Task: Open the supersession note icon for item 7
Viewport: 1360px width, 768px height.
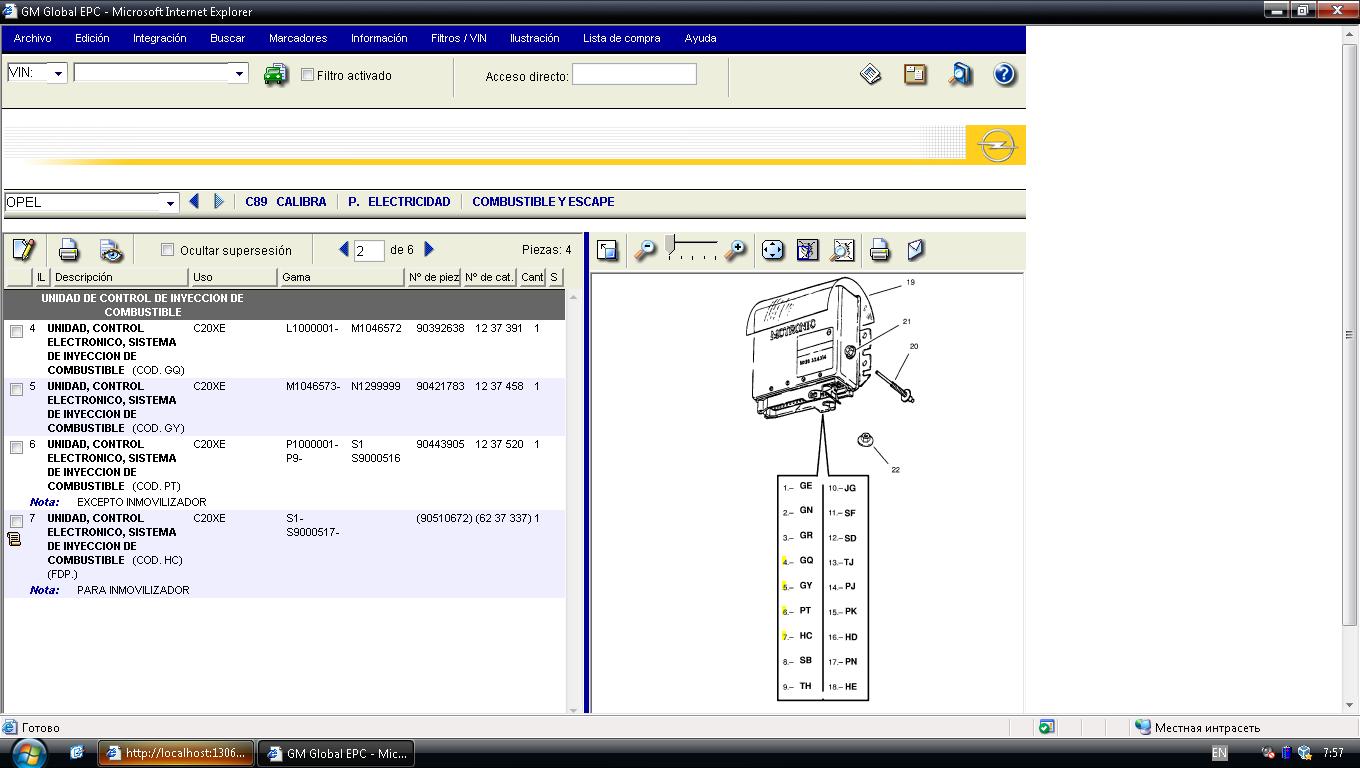Action: 14,539
